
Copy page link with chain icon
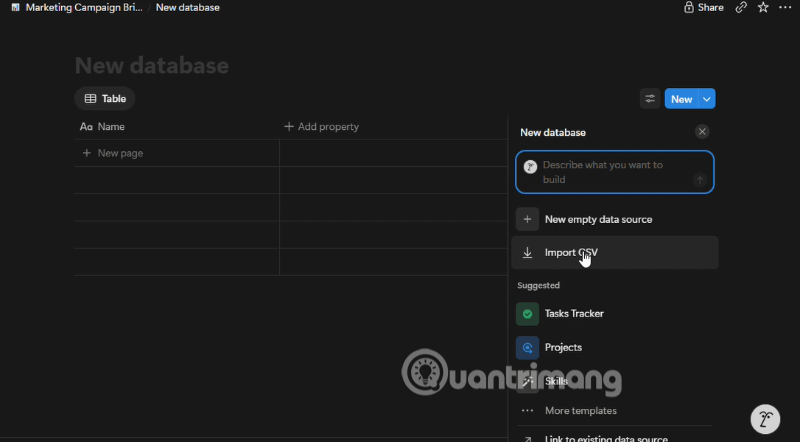coord(741,7)
